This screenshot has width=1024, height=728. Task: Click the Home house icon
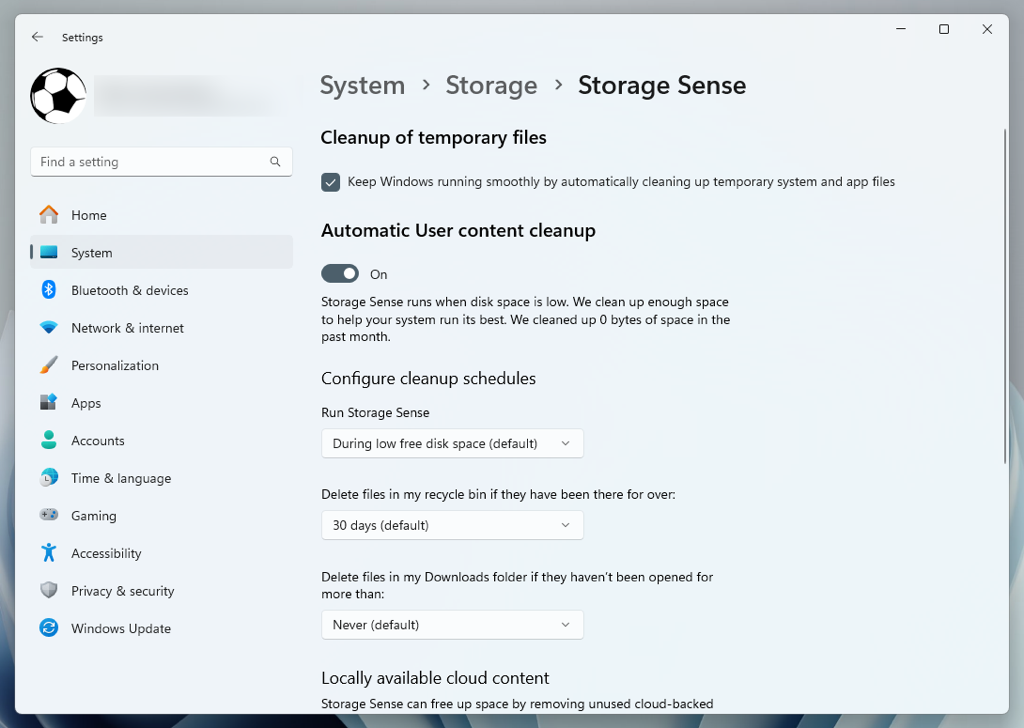pos(48,215)
